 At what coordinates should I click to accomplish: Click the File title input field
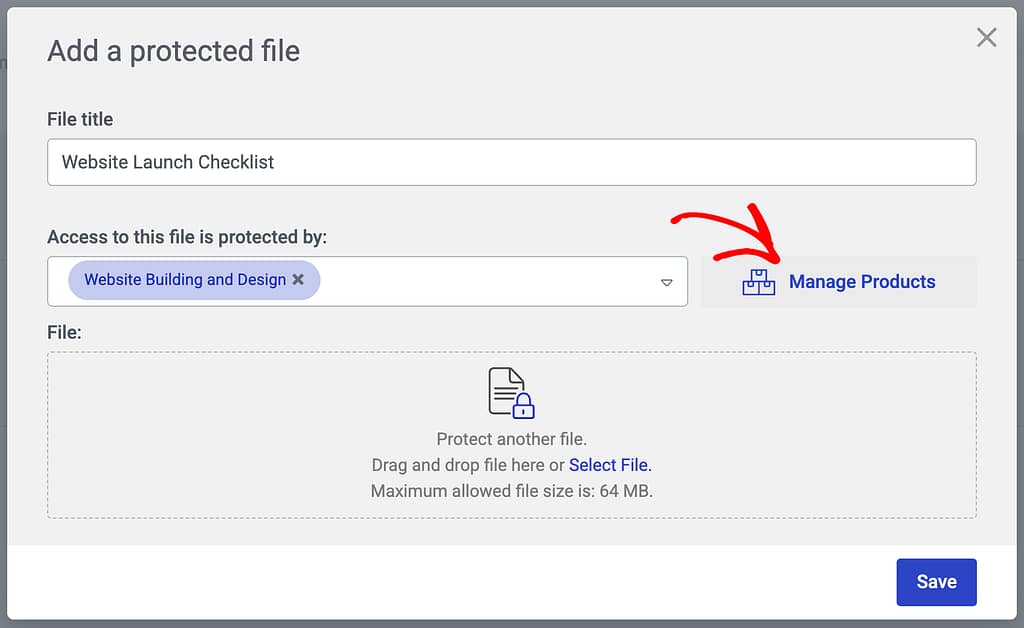pos(511,162)
